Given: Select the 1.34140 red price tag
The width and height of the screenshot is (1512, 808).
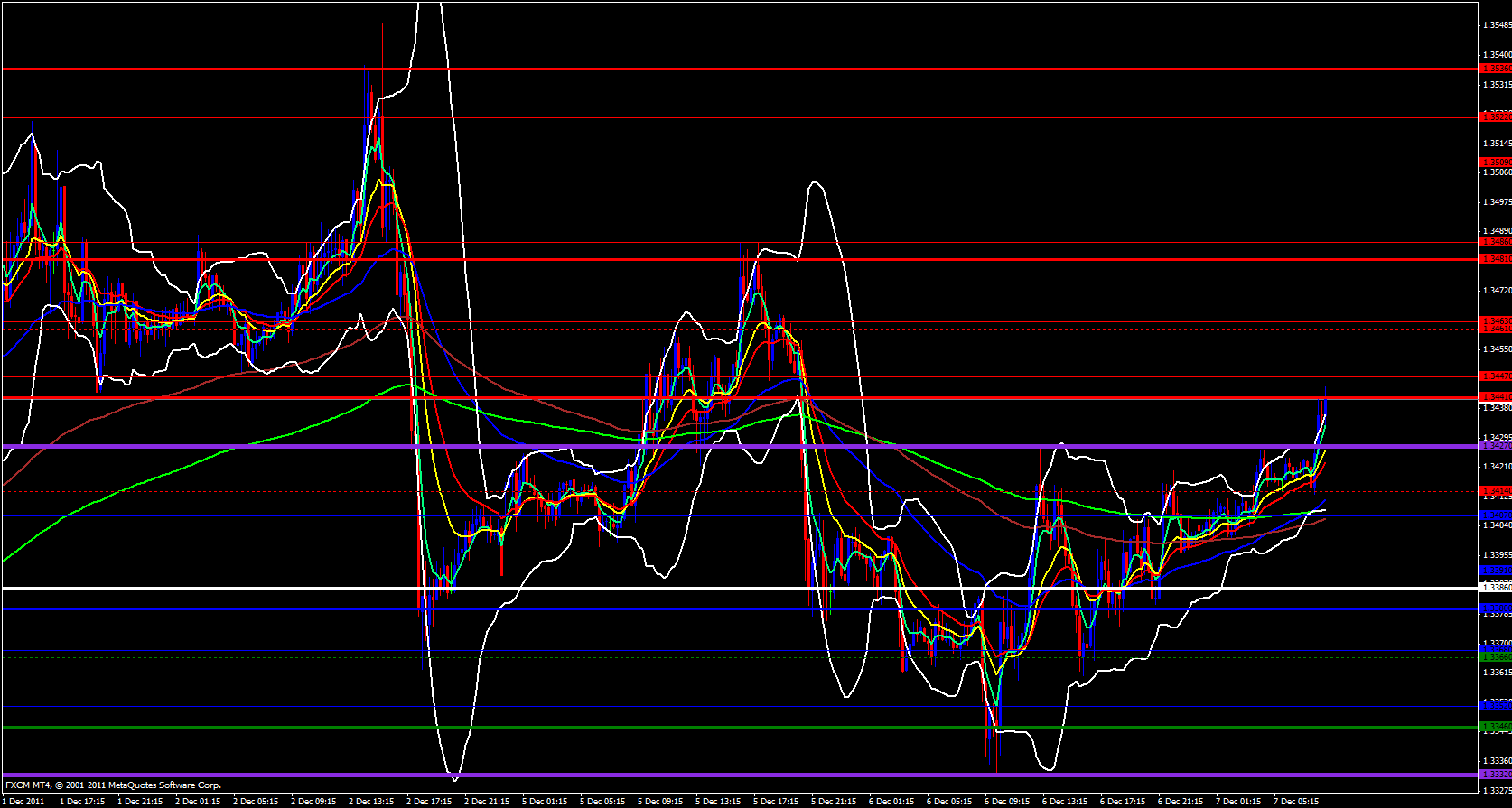Looking at the screenshot, I should tap(1495, 491).
